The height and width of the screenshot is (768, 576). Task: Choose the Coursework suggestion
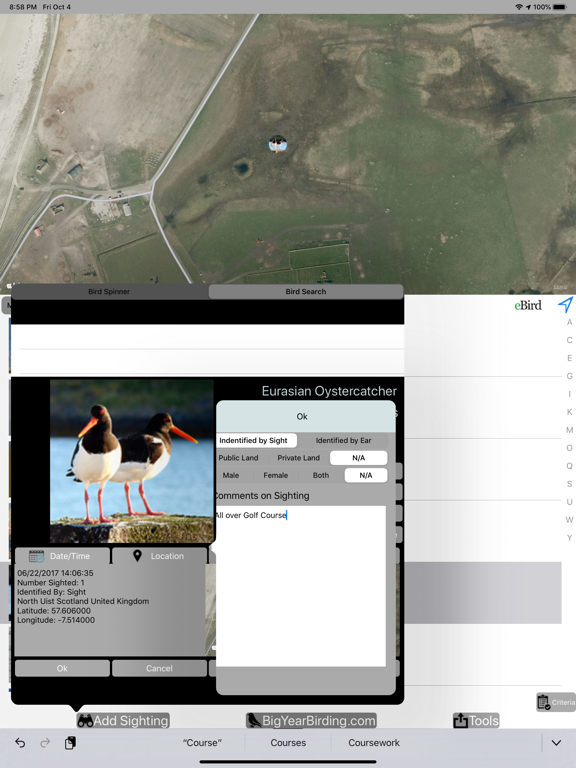click(x=374, y=743)
